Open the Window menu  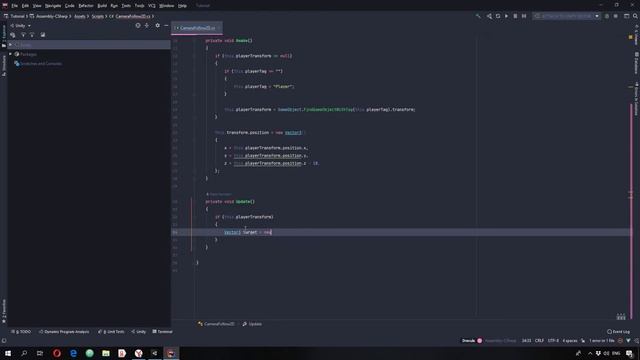click(x=166, y=6)
